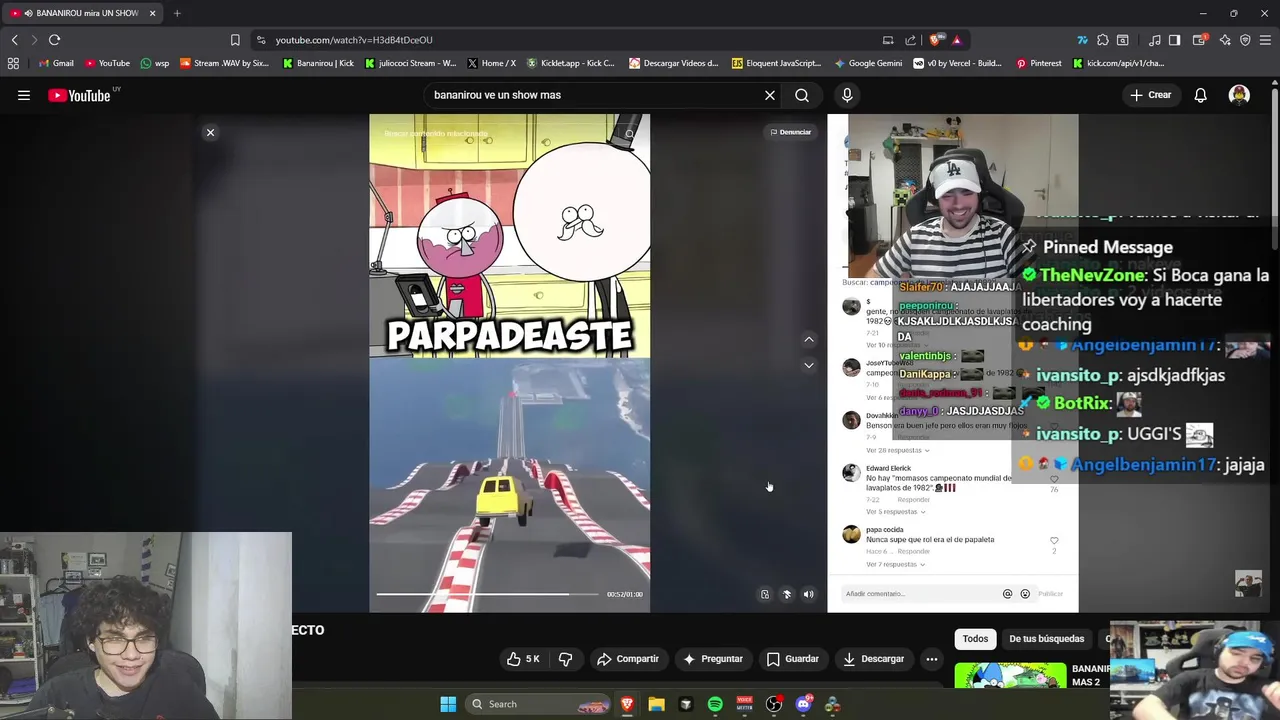This screenshot has height=720, width=1280.
Task: Go to next clip with down chevron
Action: point(809,365)
